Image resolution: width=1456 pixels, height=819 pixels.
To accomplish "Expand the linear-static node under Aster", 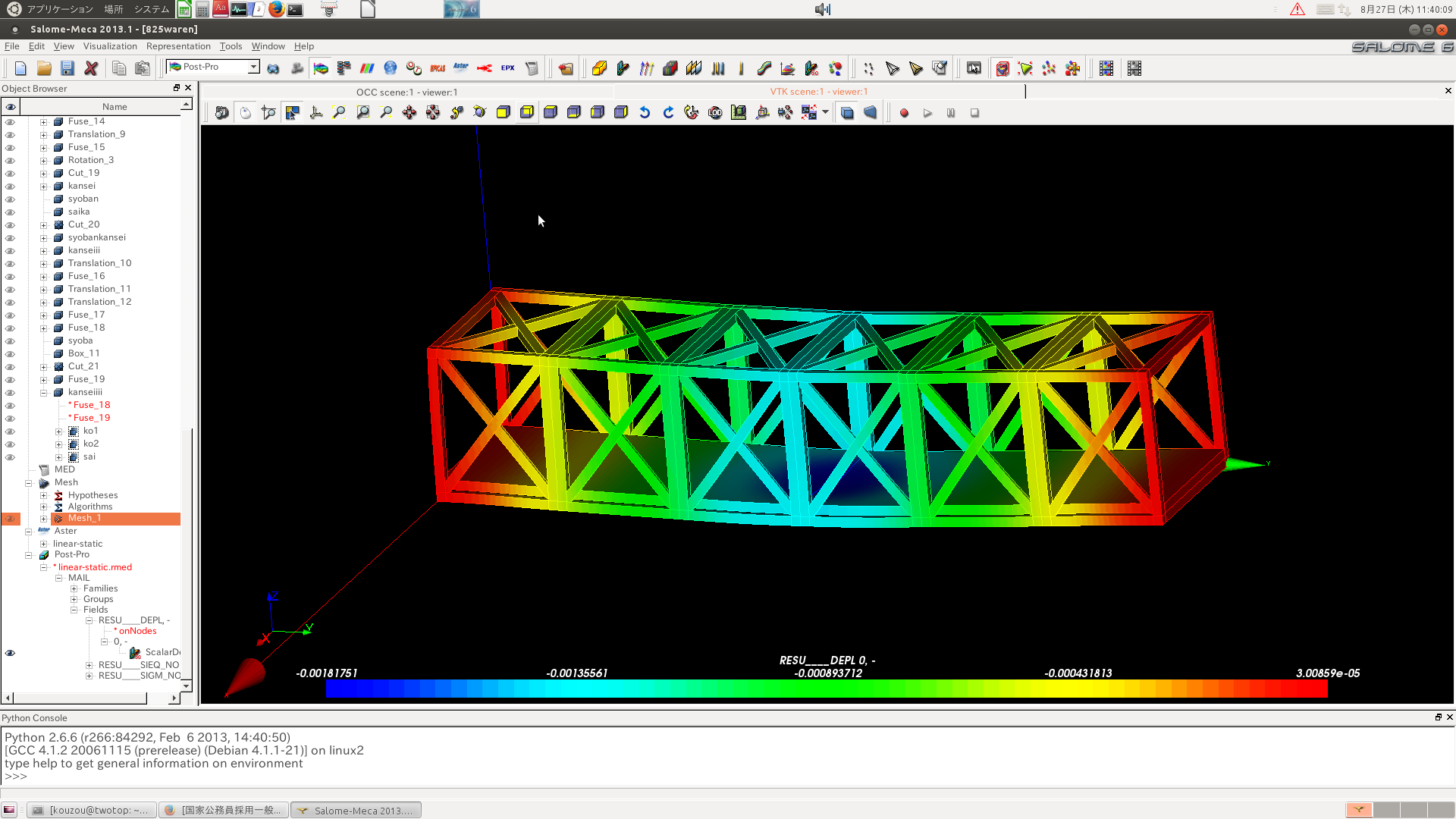I will [x=43, y=544].
